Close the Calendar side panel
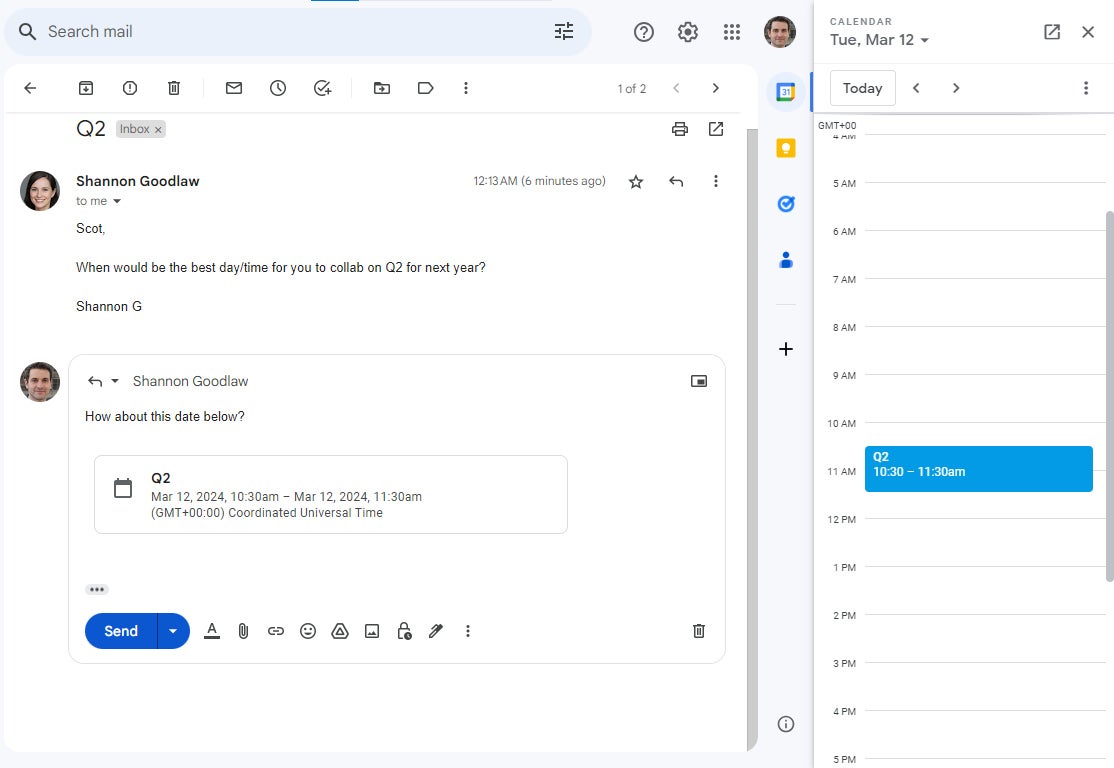Viewport: 1114px width, 768px height. pyautogui.click(x=1088, y=32)
